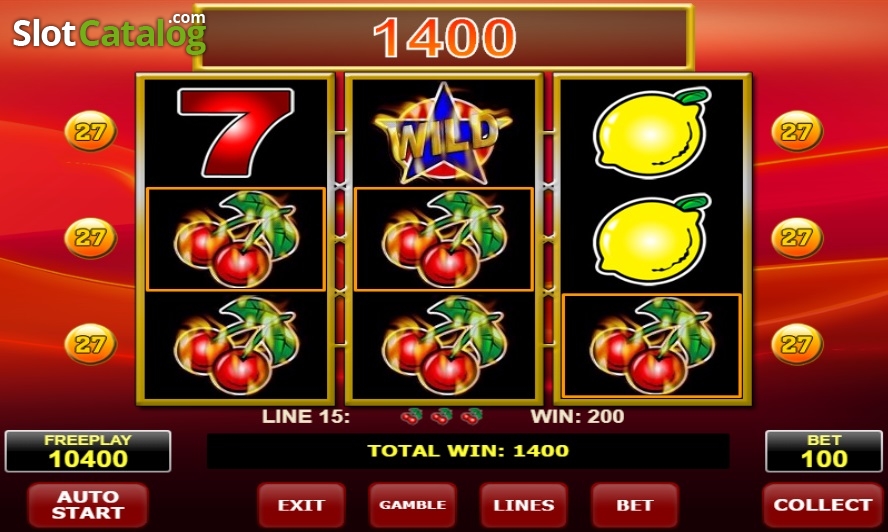Click the top-left orange 27 coin
This screenshot has width=888, height=532.
[91, 131]
